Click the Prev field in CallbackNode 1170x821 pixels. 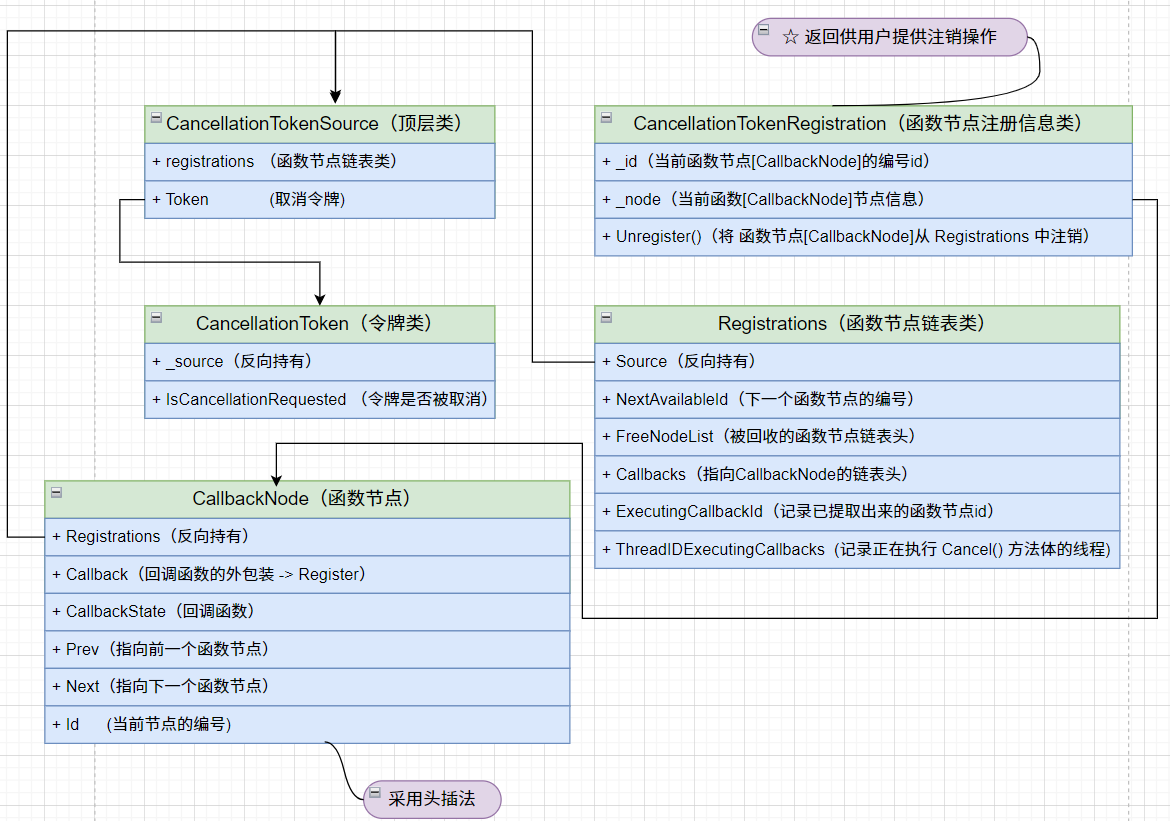(306, 649)
